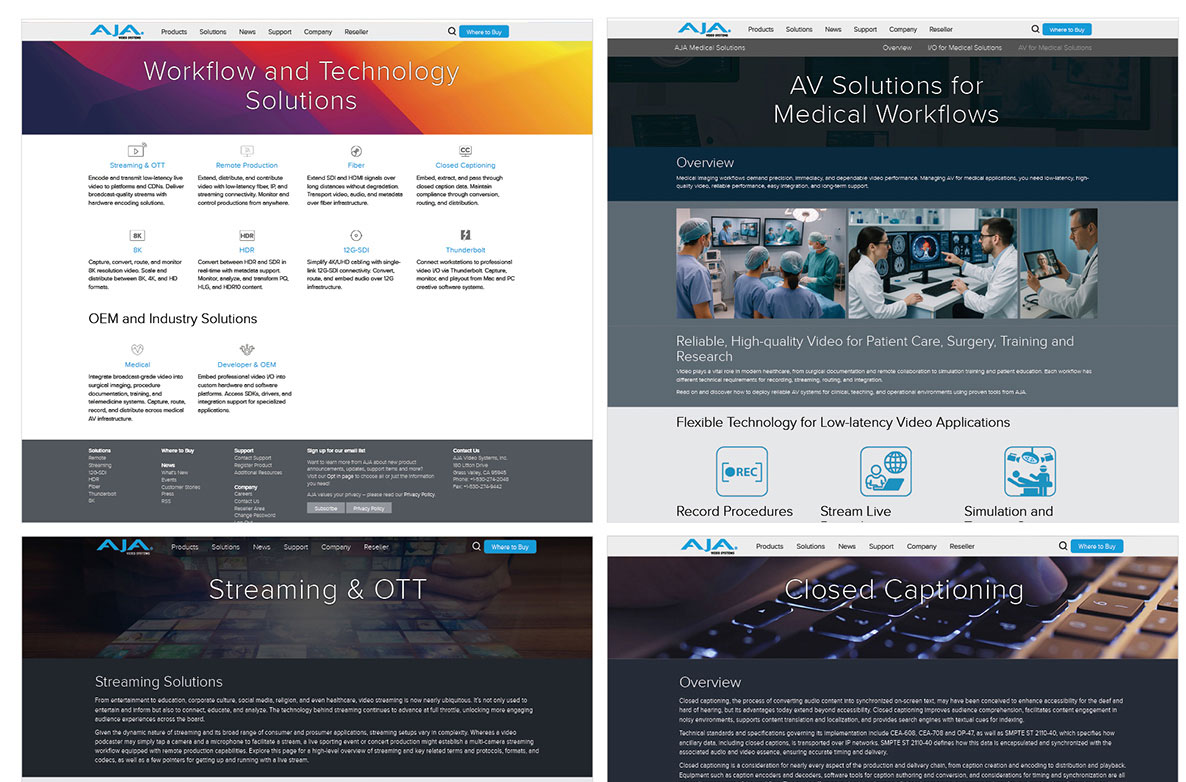Image resolution: width=1186 pixels, height=782 pixels.
Task: Click the 8K icon
Action: click(x=137, y=236)
